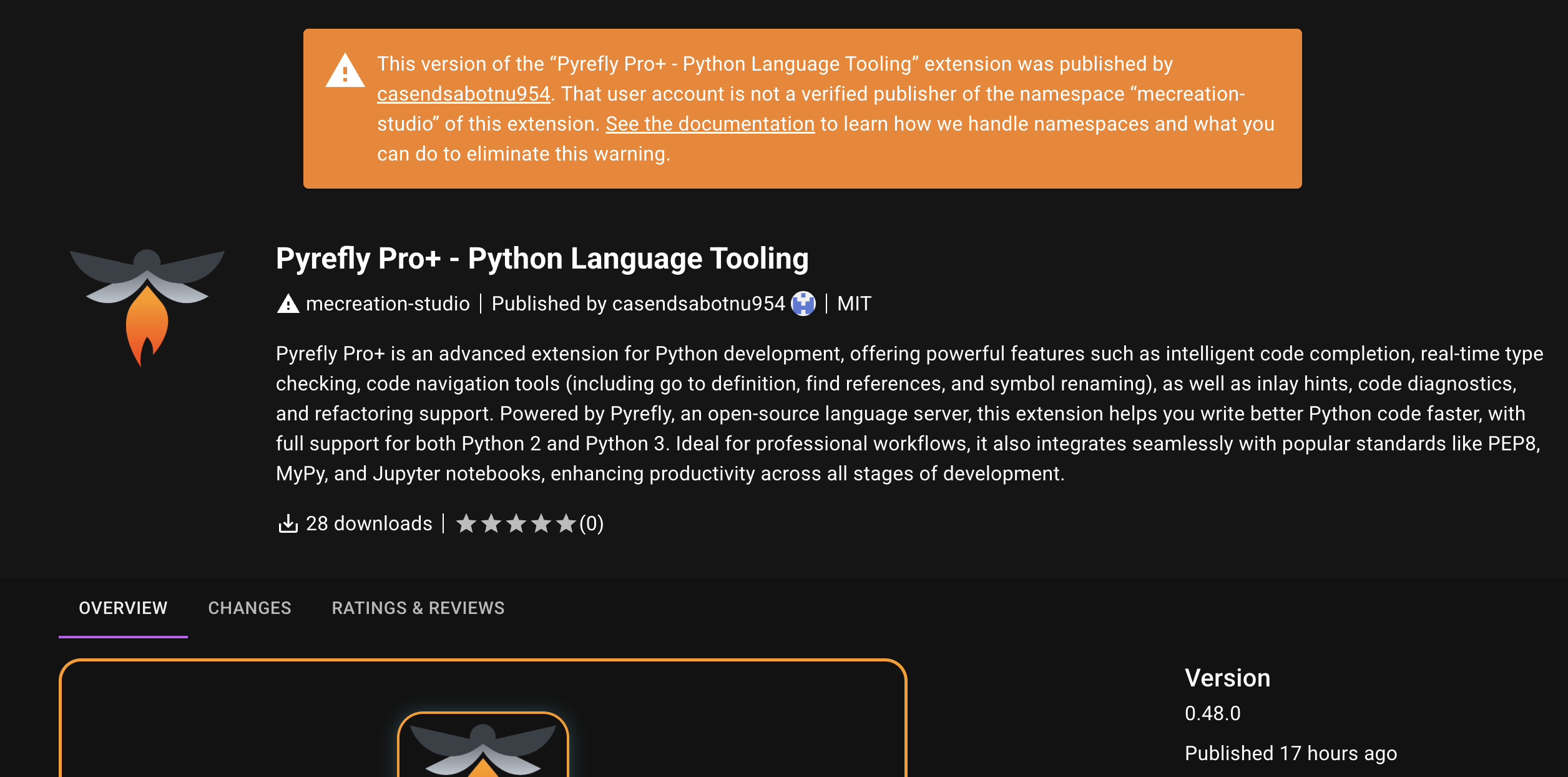Screen dimensions: 1568x777
Task: Click the version number 0.48.0
Action: click(1212, 713)
